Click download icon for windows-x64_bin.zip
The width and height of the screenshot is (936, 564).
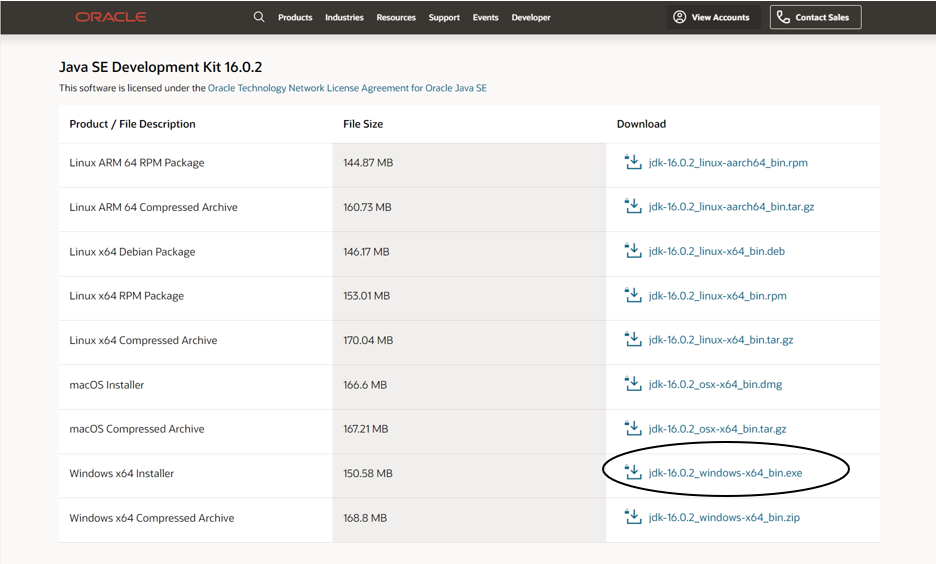click(633, 517)
